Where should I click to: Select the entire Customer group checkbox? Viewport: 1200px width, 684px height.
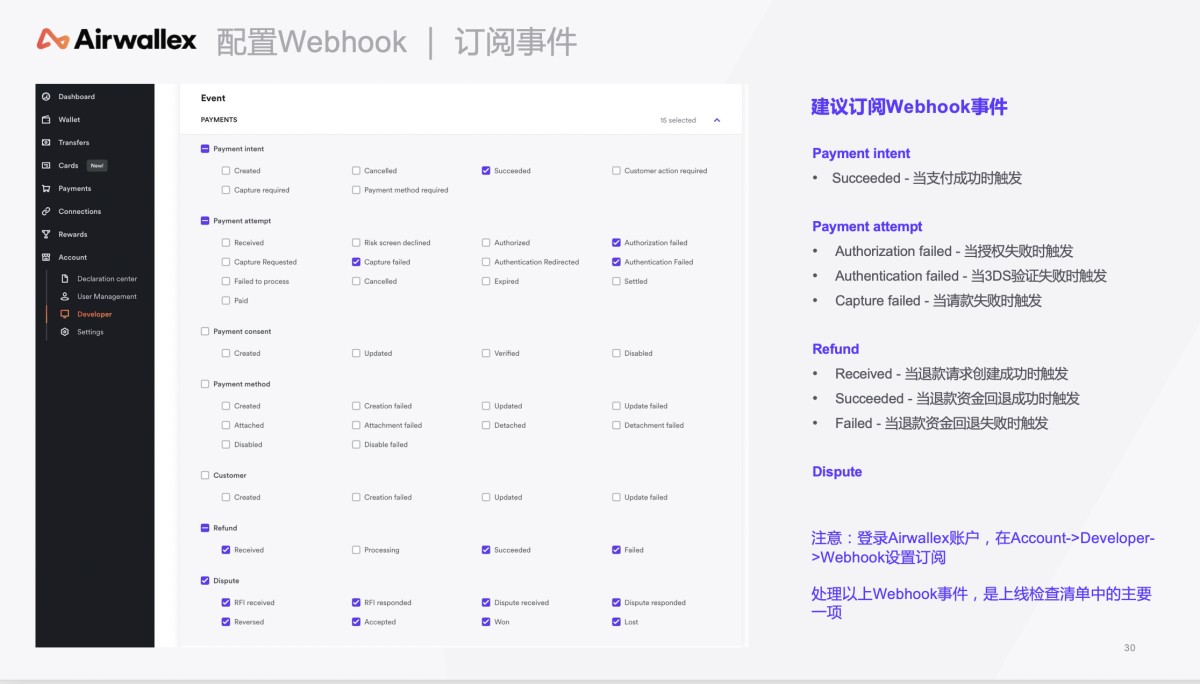click(x=205, y=475)
